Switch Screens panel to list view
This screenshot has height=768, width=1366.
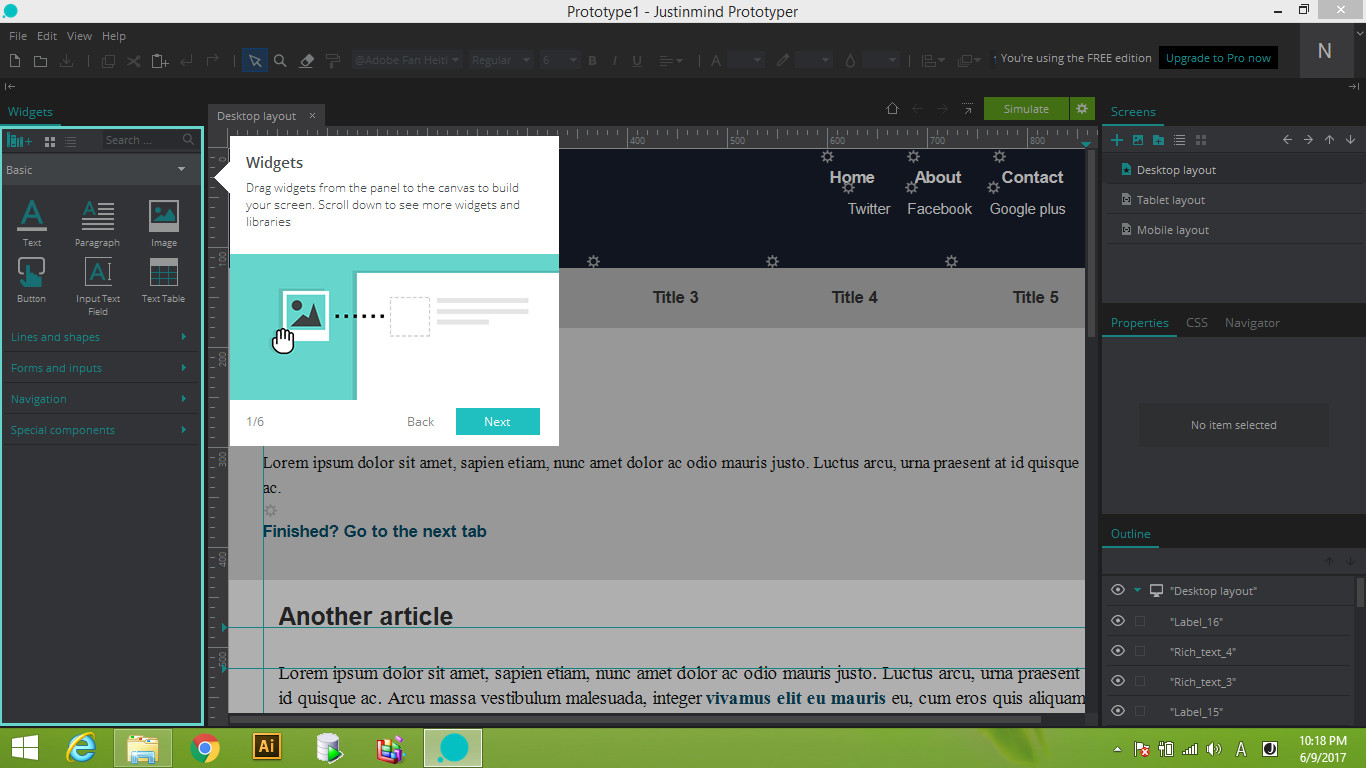[1179, 140]
